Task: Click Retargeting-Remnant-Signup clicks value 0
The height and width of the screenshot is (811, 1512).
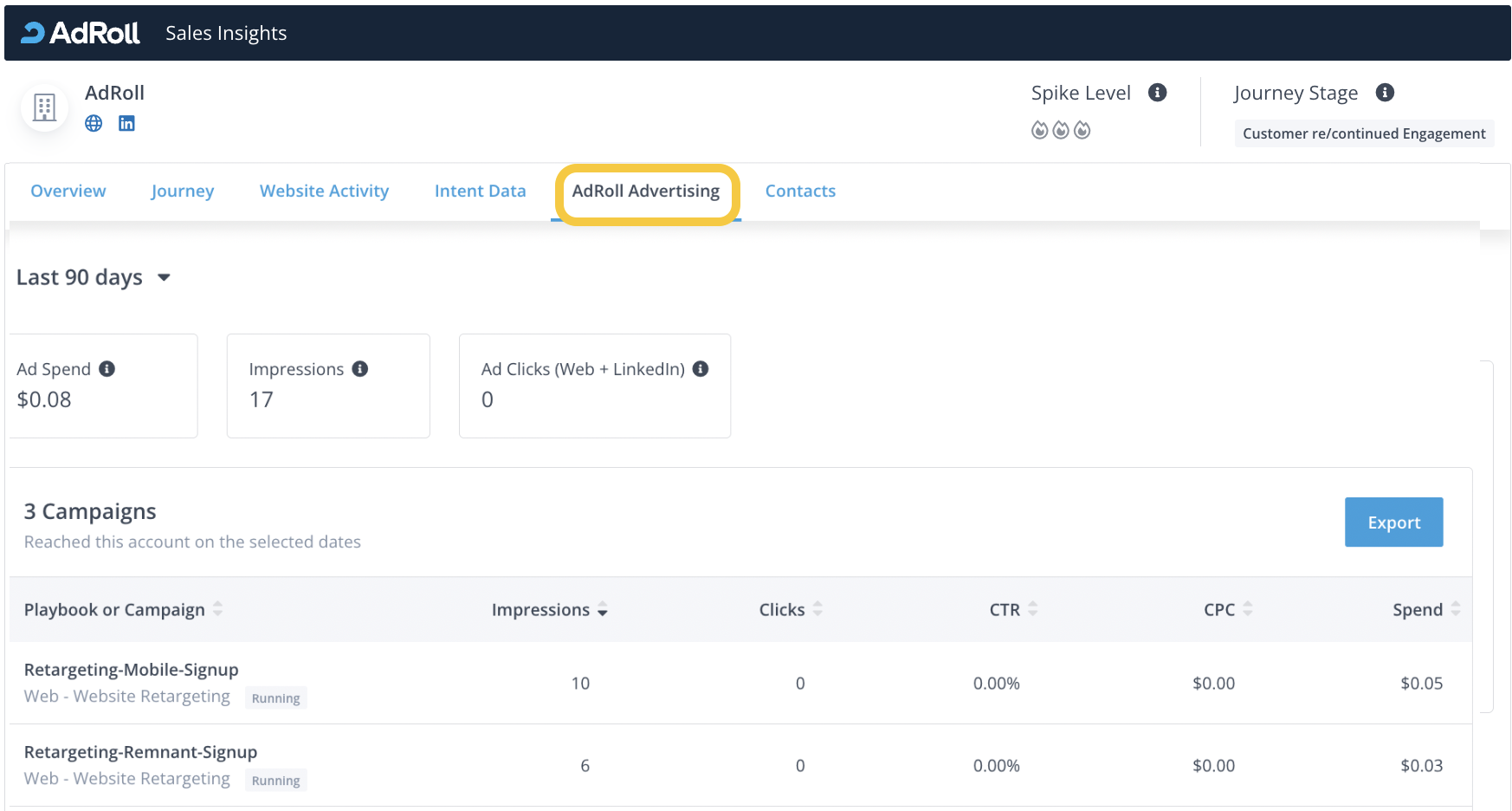Action: tap(800, 766)
